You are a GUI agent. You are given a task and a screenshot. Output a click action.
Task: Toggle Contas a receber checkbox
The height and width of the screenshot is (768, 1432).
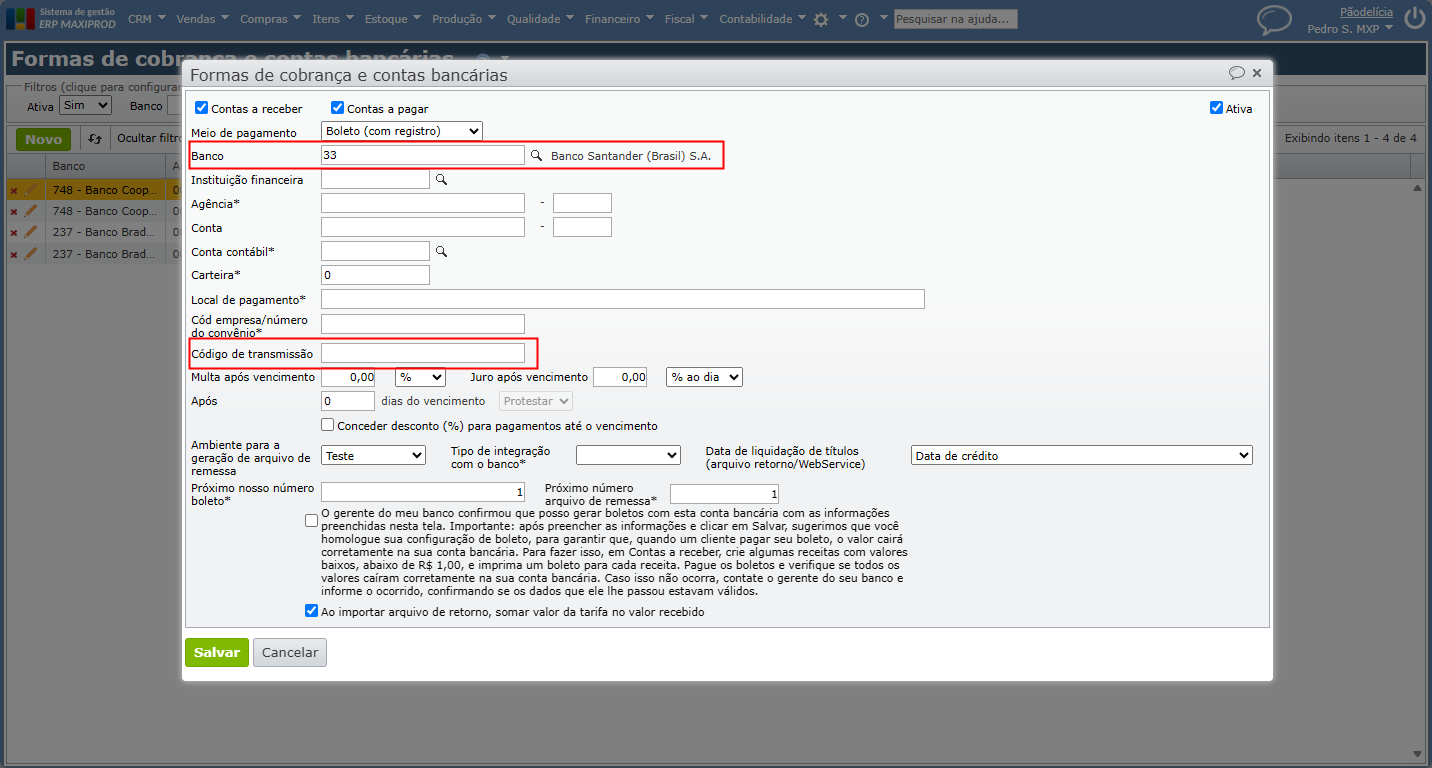[201, 108]
